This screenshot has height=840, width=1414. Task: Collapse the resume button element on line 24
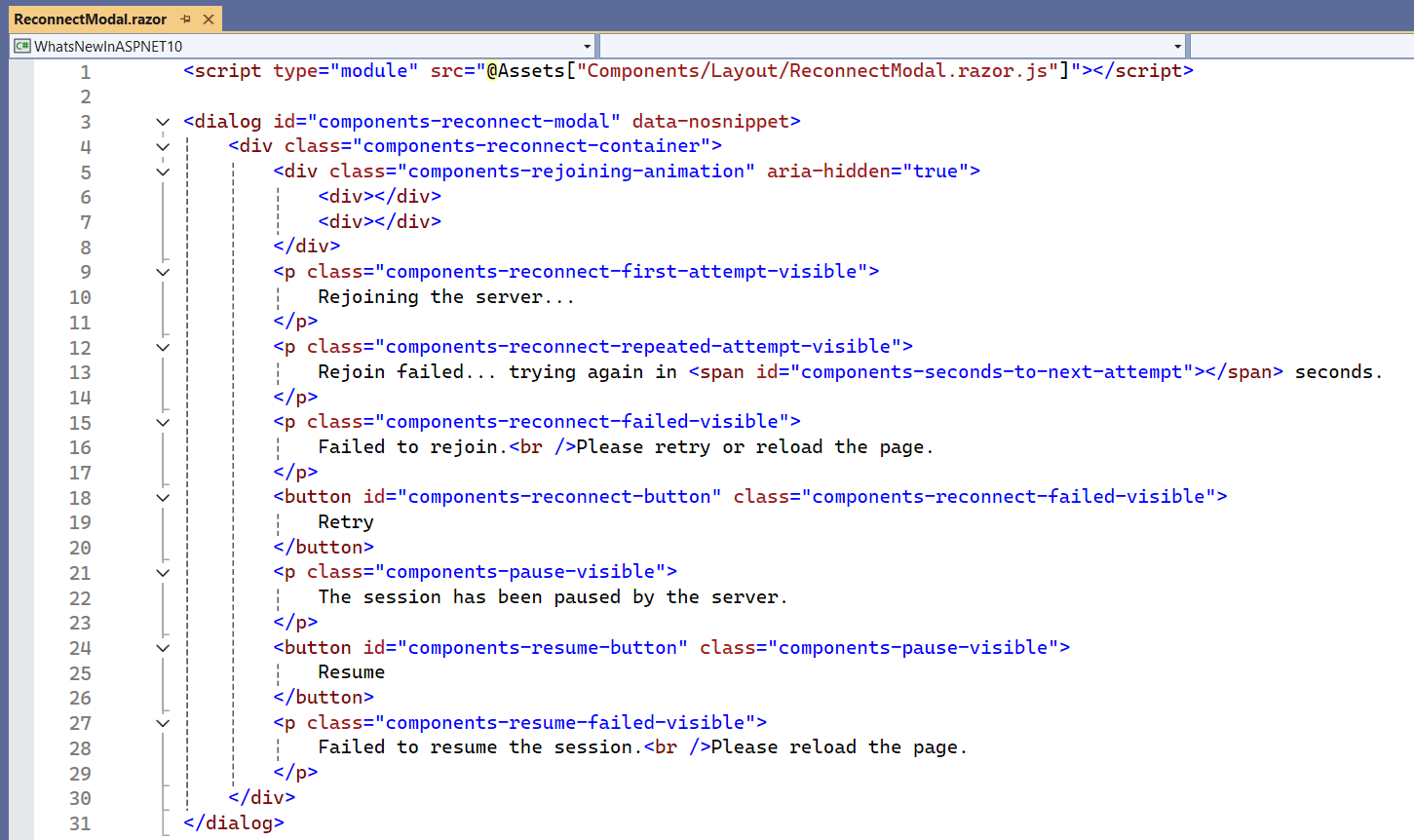(163, 647)
